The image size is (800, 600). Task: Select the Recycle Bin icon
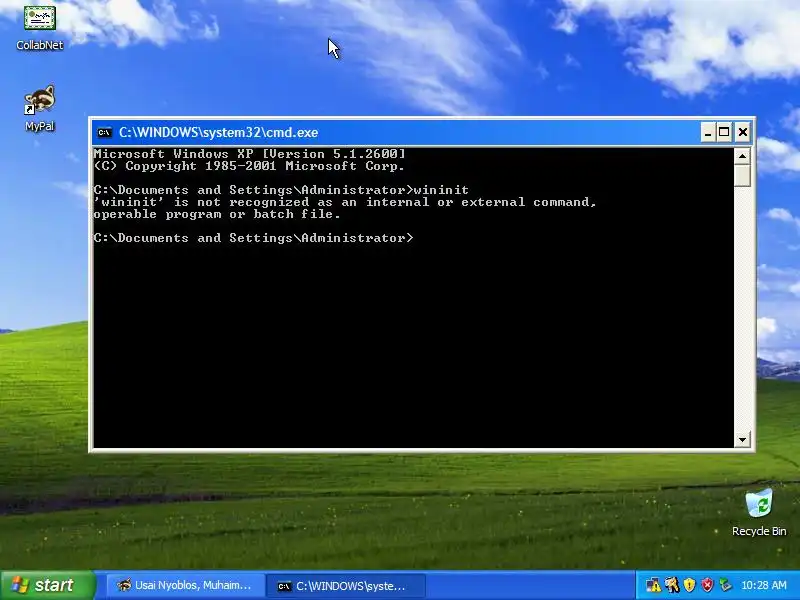(759, 512)
